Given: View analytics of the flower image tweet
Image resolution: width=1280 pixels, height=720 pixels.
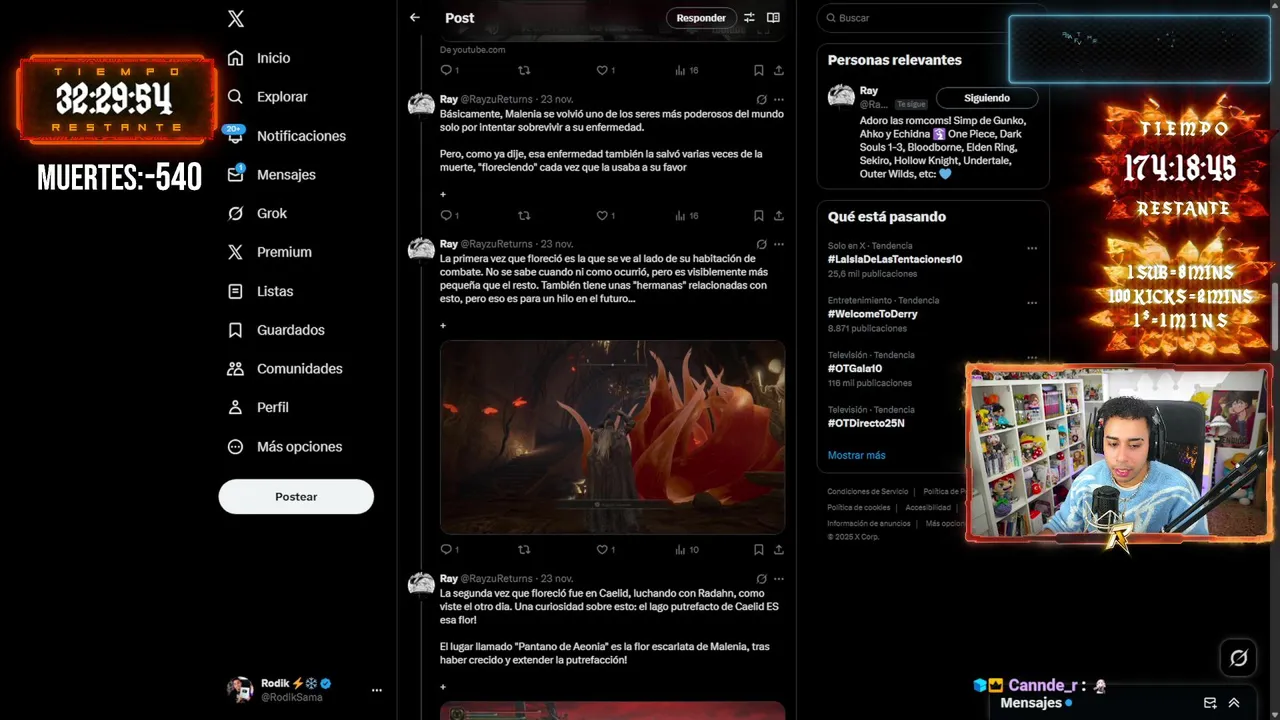Looking at the screenshot, I should tap(686, 549).
